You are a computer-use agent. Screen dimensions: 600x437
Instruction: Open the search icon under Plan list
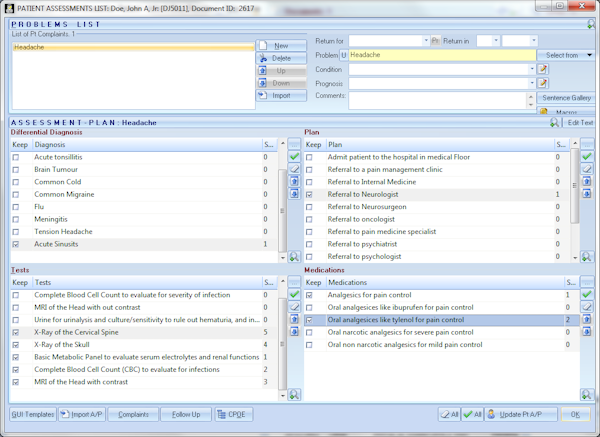[x=587, y=256]
